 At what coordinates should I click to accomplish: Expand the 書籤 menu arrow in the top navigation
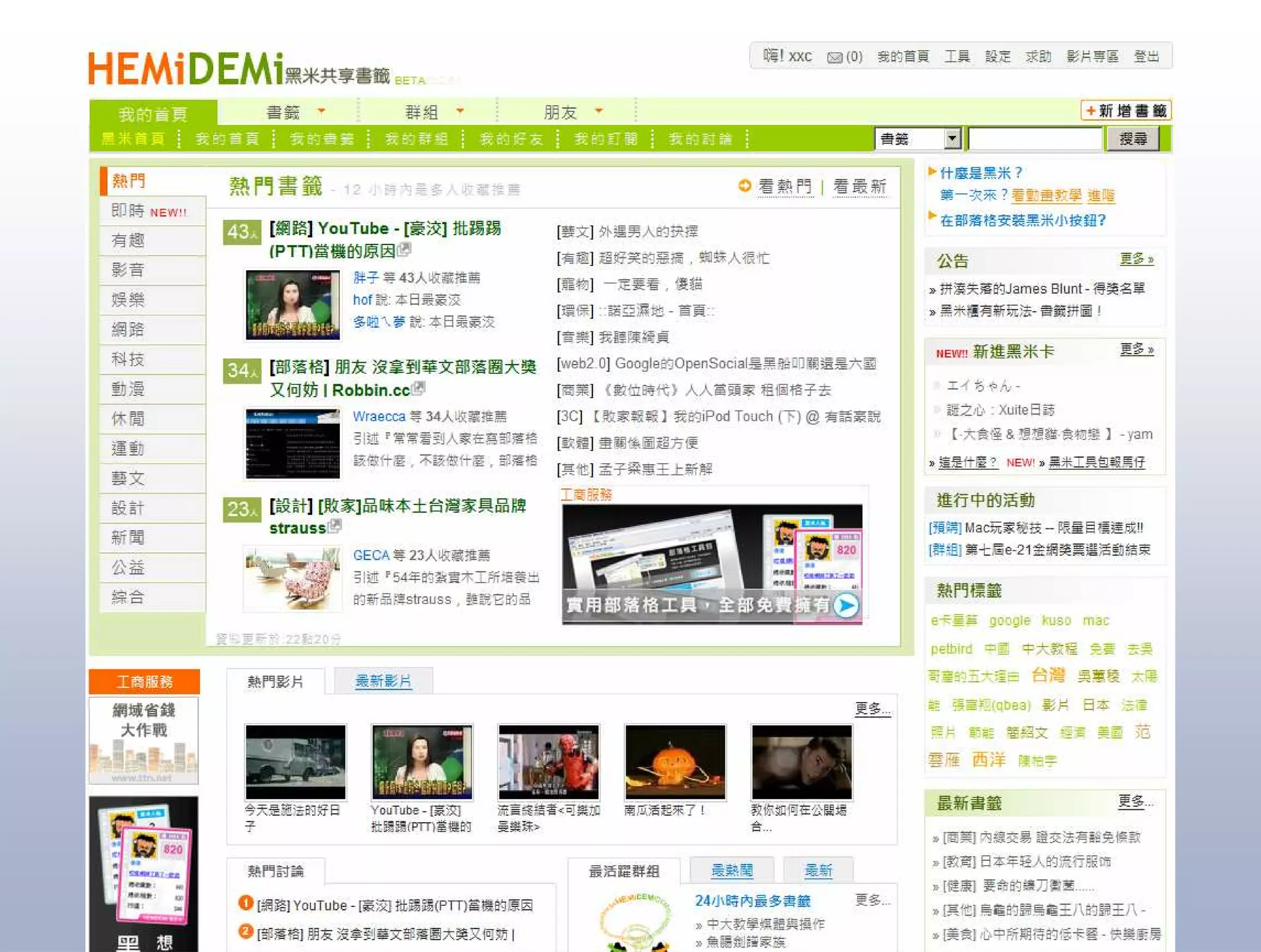[321, 111]
